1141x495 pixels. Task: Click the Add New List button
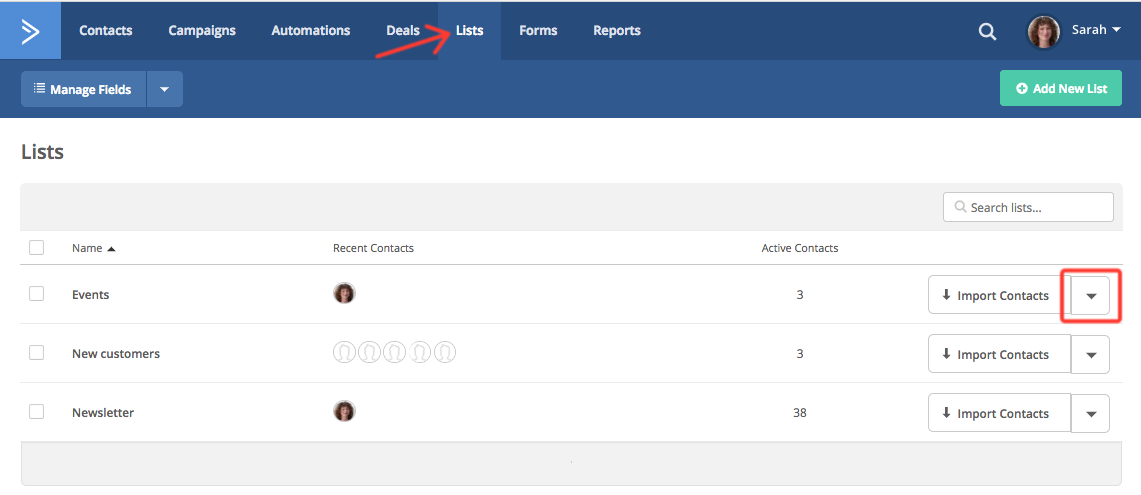point(1061,89)
